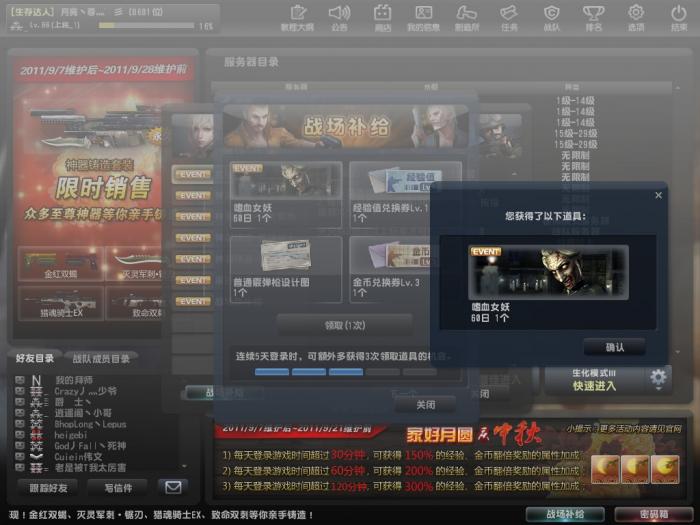
Task: Click server list scrollbar up arrow
Action: point(678,88)
